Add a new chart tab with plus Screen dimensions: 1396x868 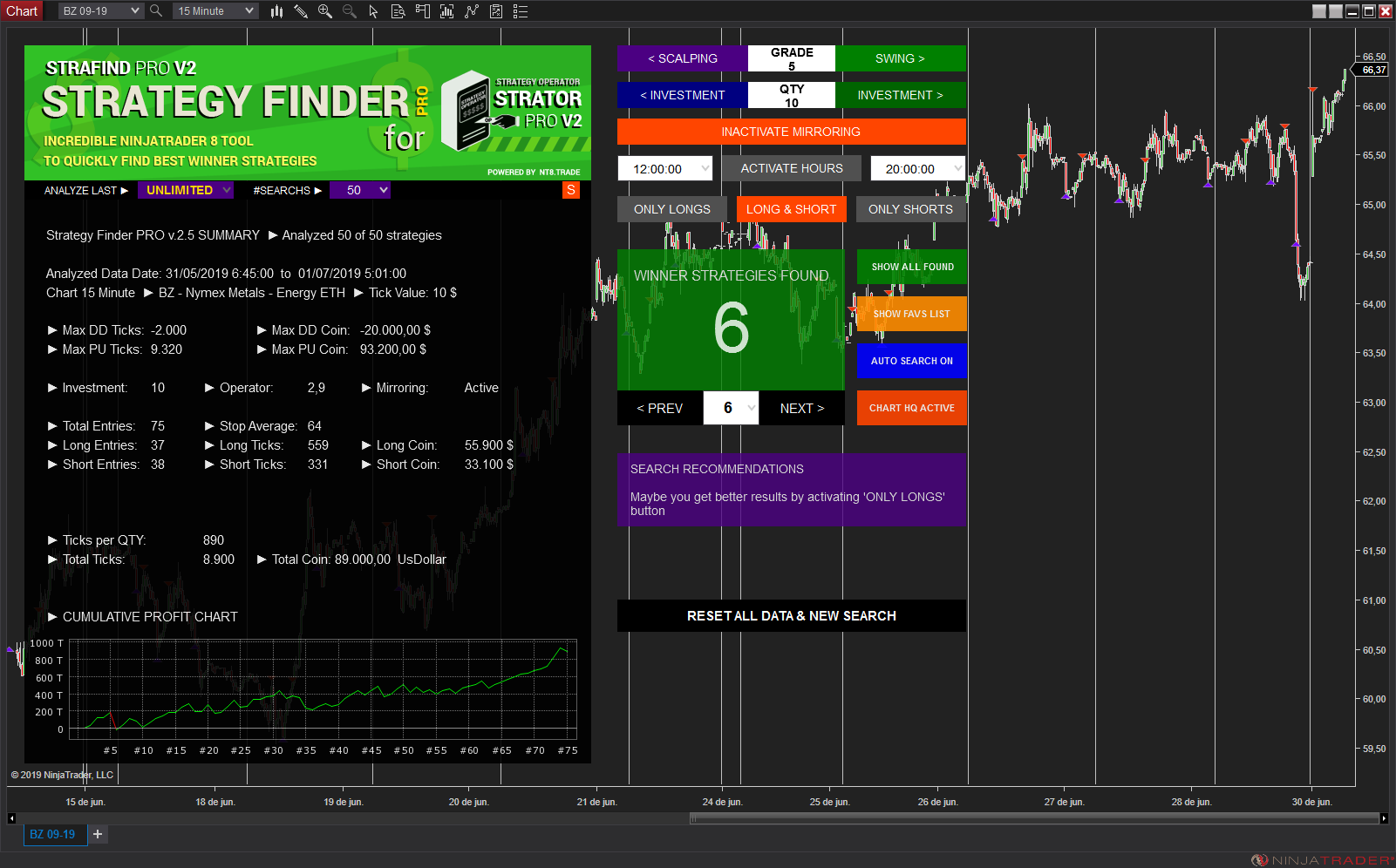(98, 834)
